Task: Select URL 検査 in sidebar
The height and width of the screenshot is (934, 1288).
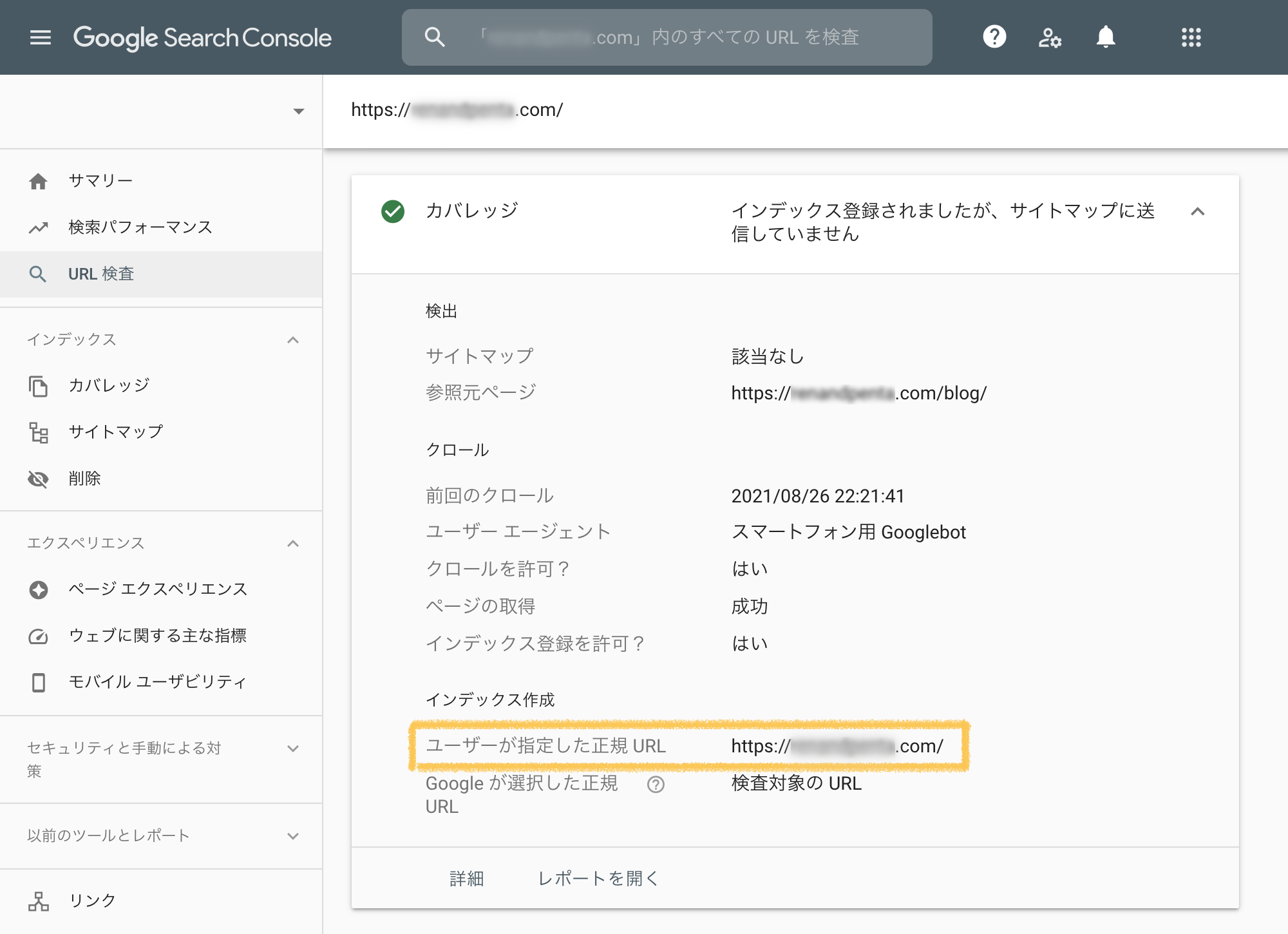Action: (161, 274)
